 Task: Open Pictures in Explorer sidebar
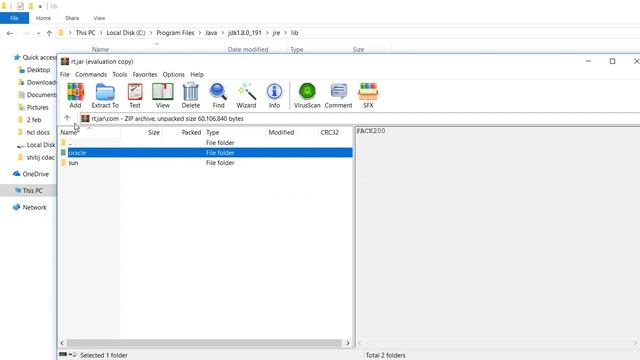pos(33,107)
